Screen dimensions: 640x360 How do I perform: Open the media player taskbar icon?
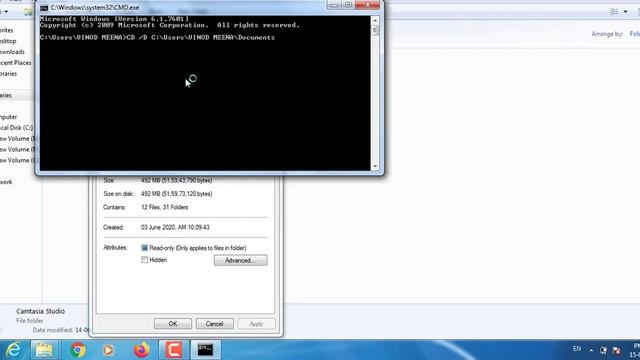click(x=108, y=350)
